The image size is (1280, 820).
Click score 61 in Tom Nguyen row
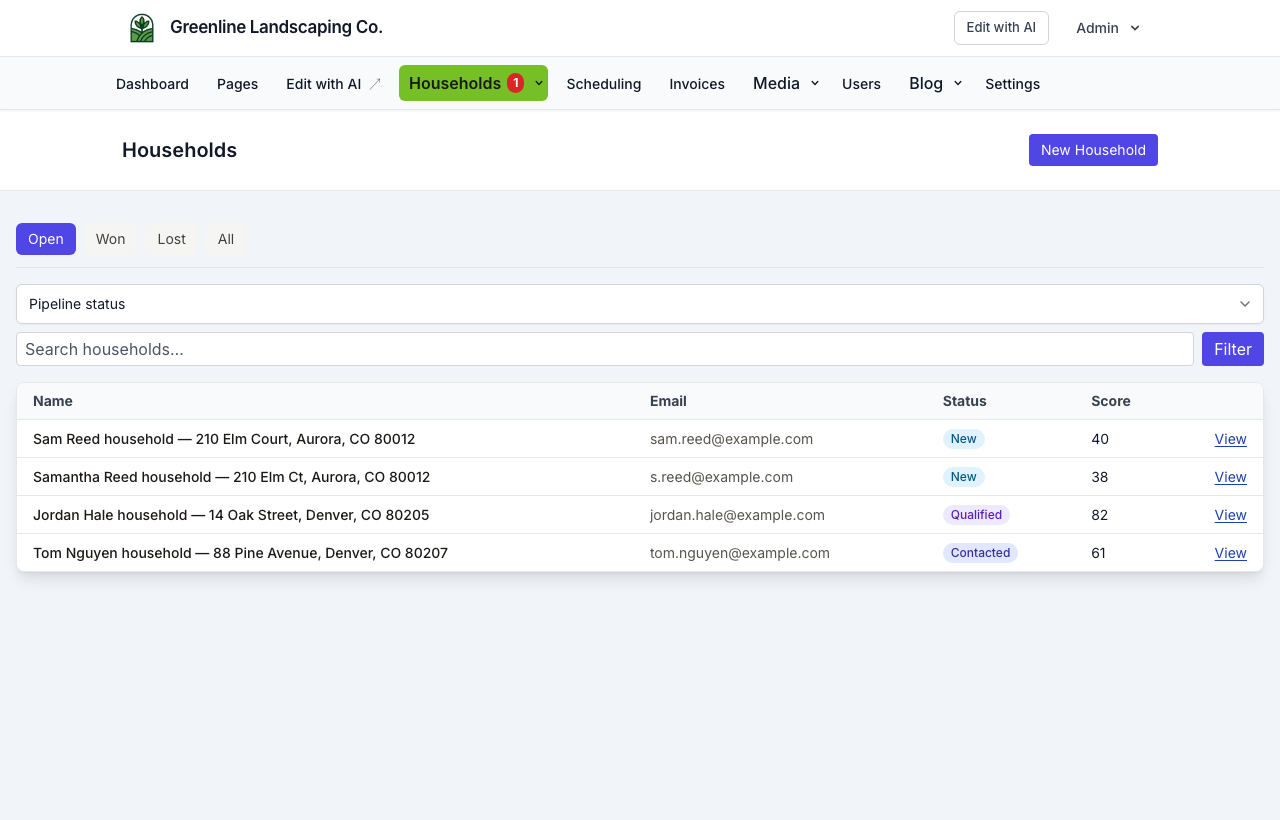point(1098,553)
